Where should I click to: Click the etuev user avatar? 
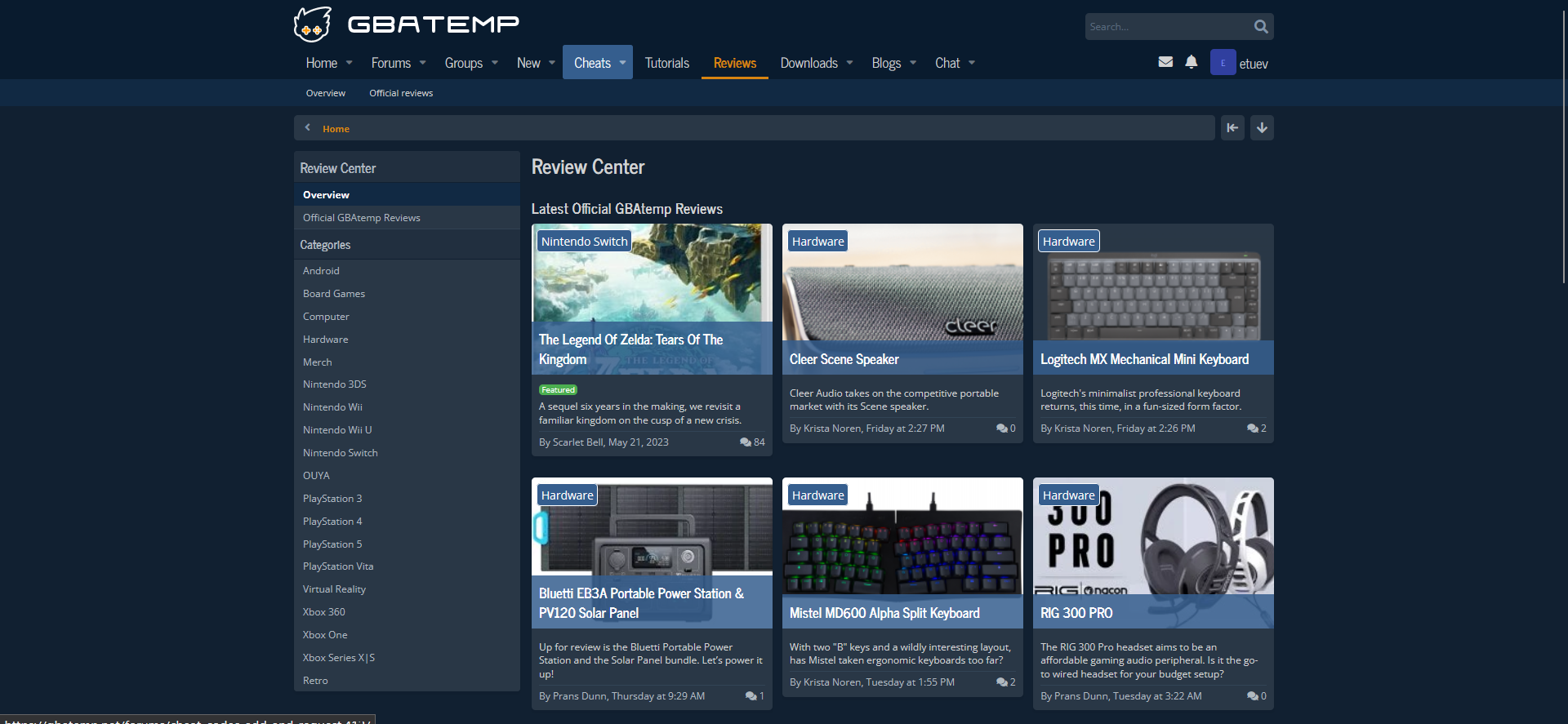[x=1223, y=63]
